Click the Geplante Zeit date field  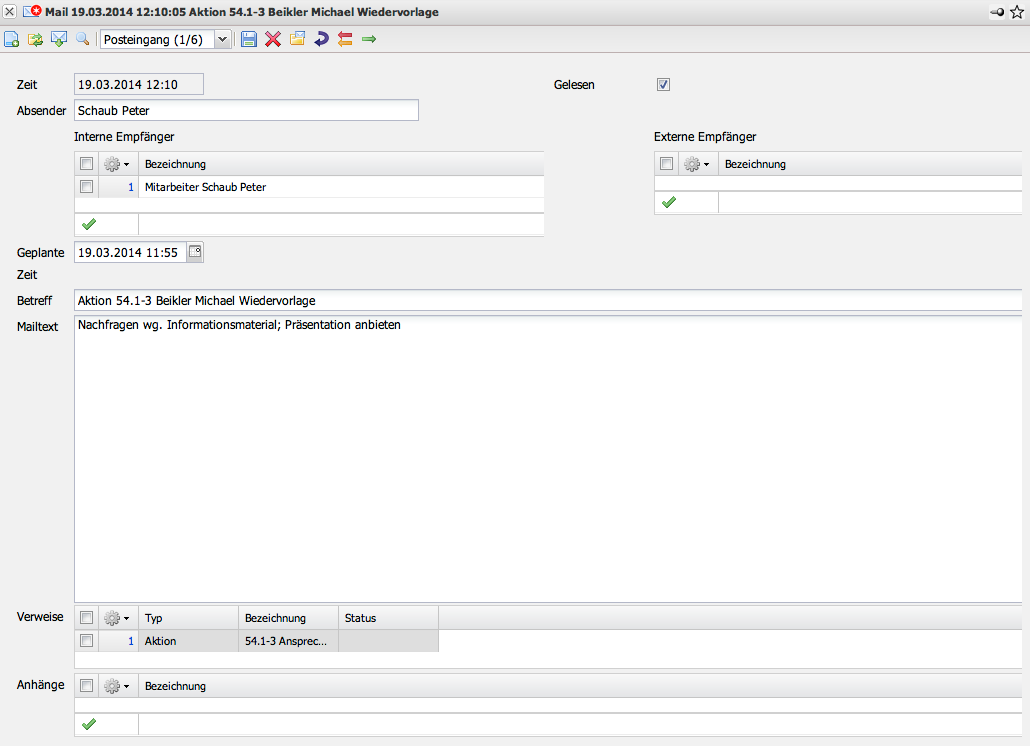click(130, 252)
